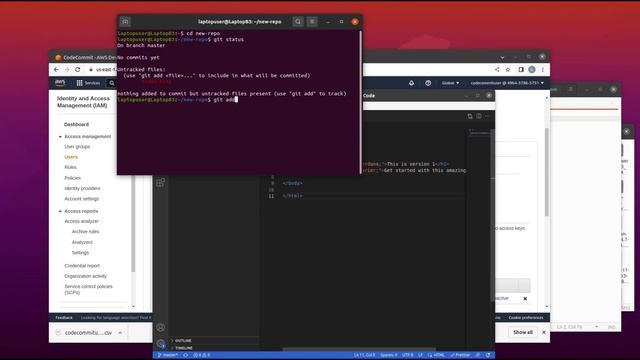Reload the page in Chrome

click(x=78, y=70)
